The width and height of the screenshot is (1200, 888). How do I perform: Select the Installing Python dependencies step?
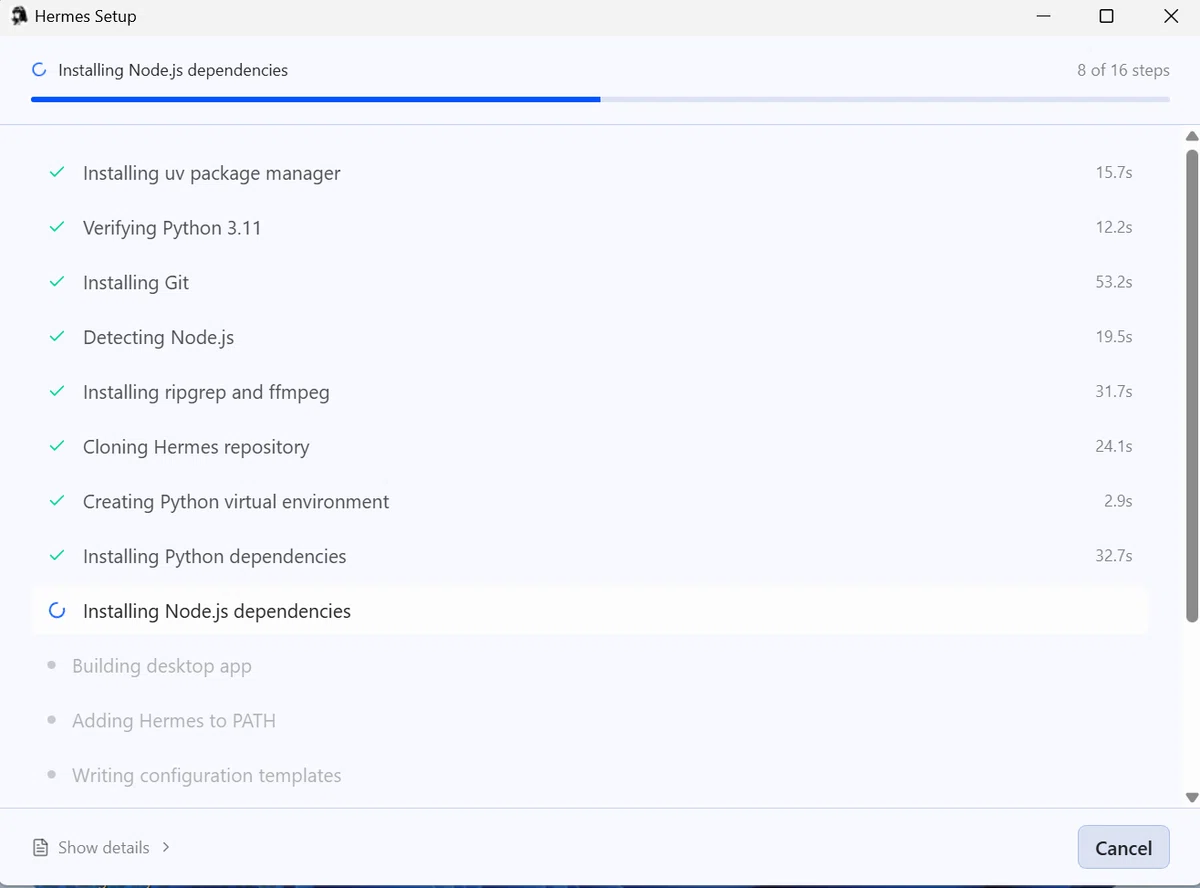click(590, 556)
